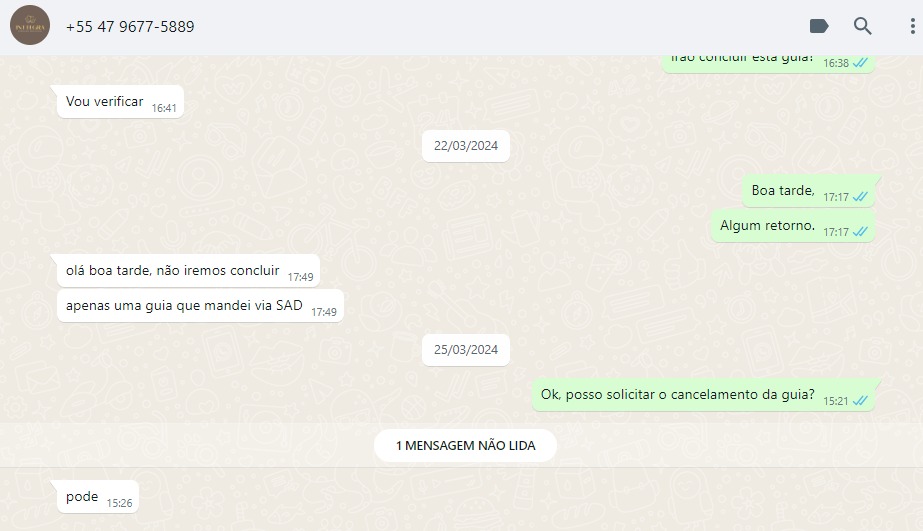Image resolution: width=923 pixels, height=531 pixels.
Task: Open the three-dot chat menu
Action: click(x=912, y=26)
